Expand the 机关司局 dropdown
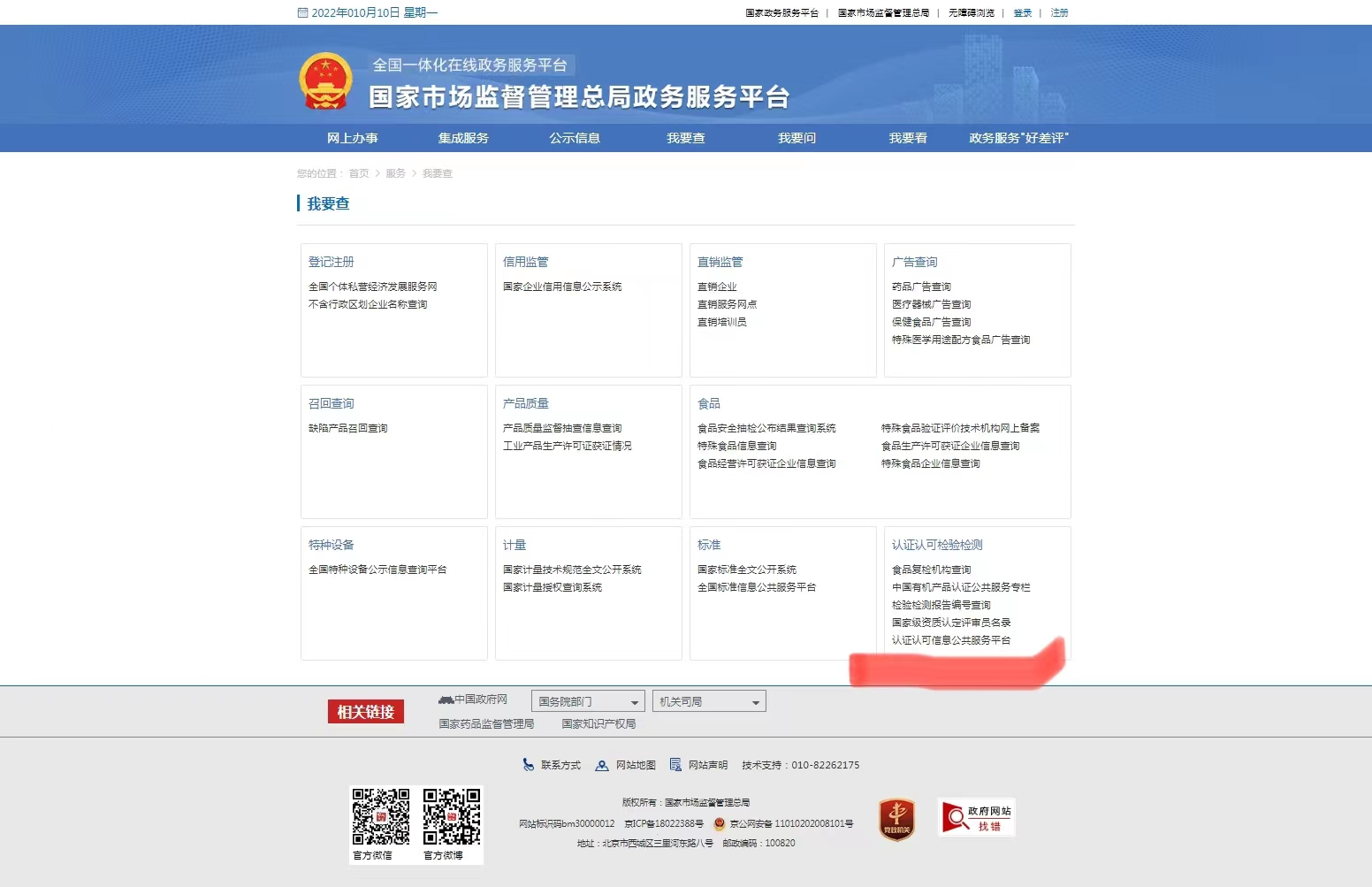Image resolution: width=1372 pixels, height=887 pixels. click(x=709, y=701)
